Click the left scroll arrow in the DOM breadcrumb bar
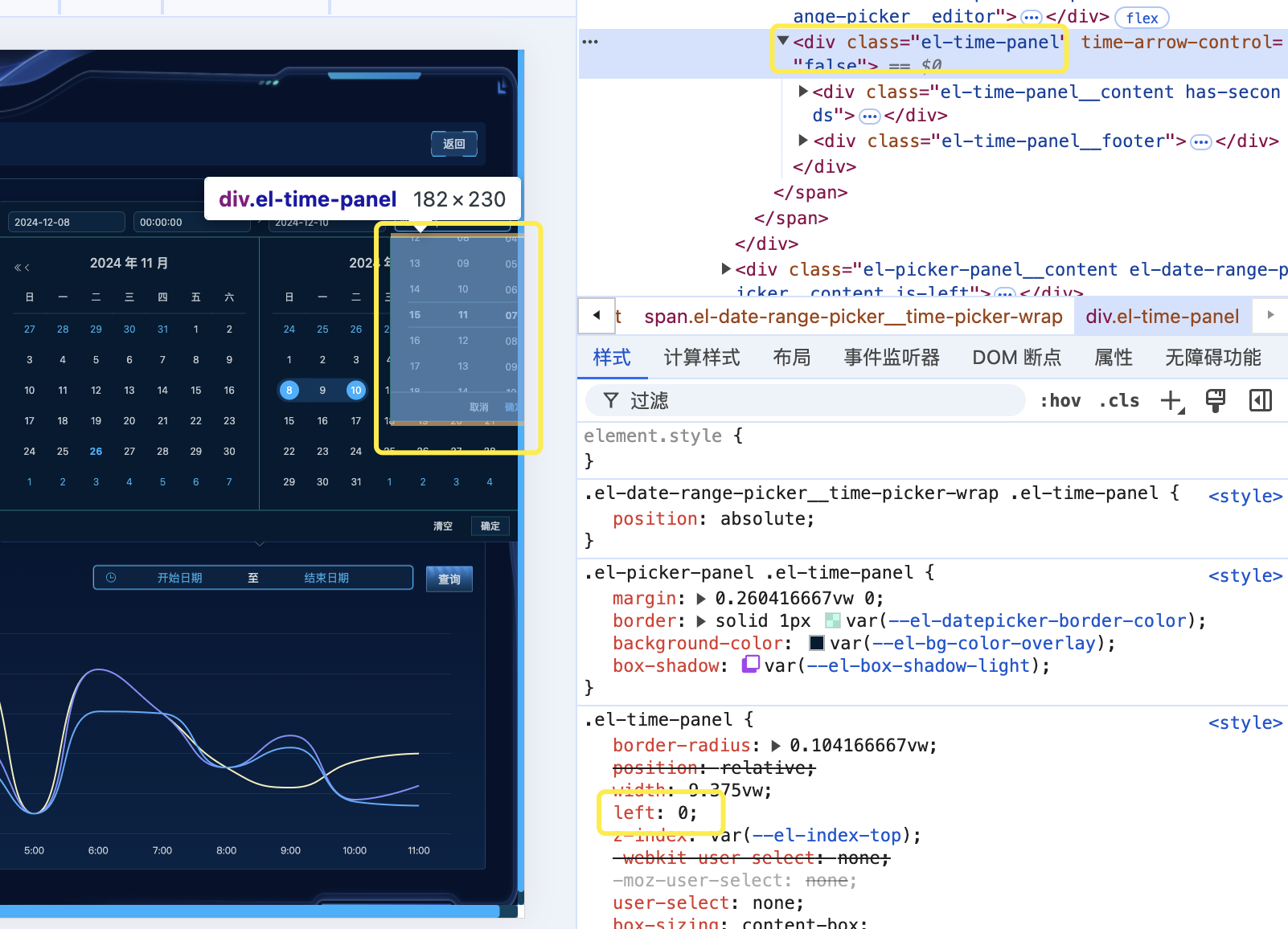Screen dimensions: 1288x929 coord(596,316)
